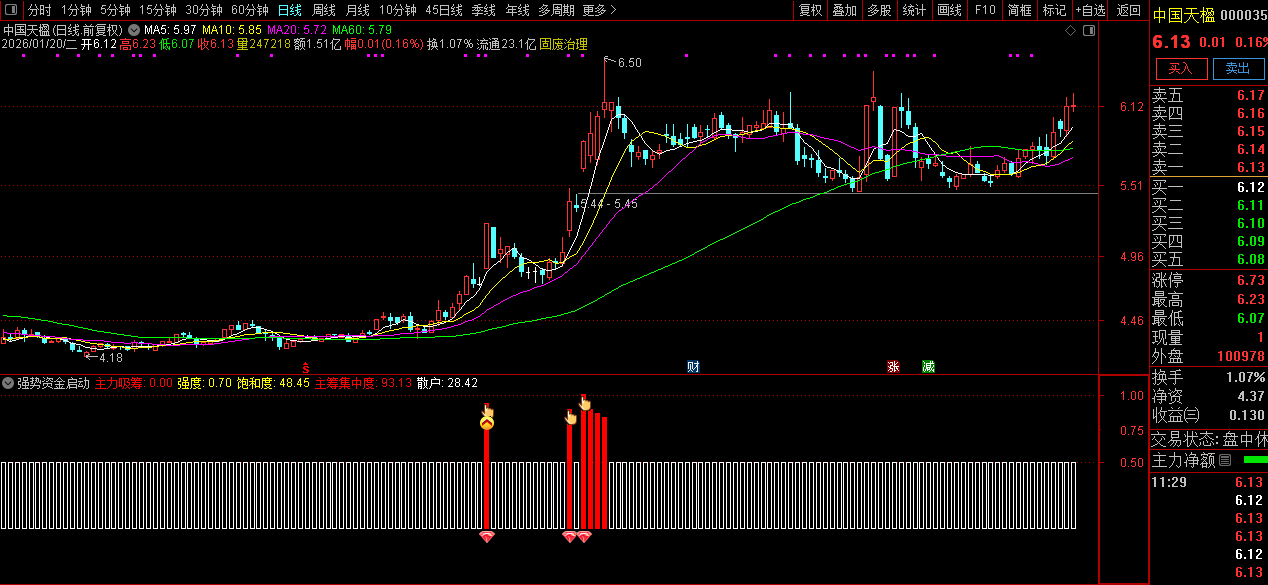Click the 卖五 6.17 order row
1268x585 pixels.
pos(1208,96)
